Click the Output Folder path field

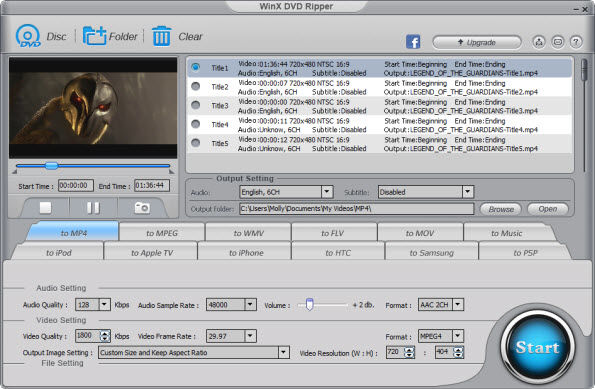click(x=356, y=209)
